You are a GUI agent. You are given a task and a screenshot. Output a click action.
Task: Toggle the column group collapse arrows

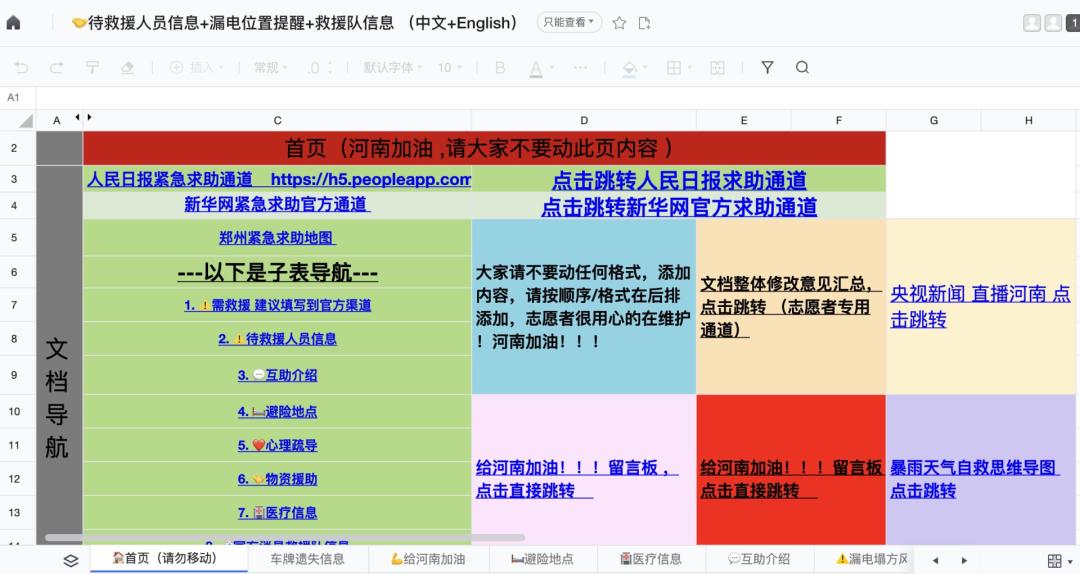[83, 118]
